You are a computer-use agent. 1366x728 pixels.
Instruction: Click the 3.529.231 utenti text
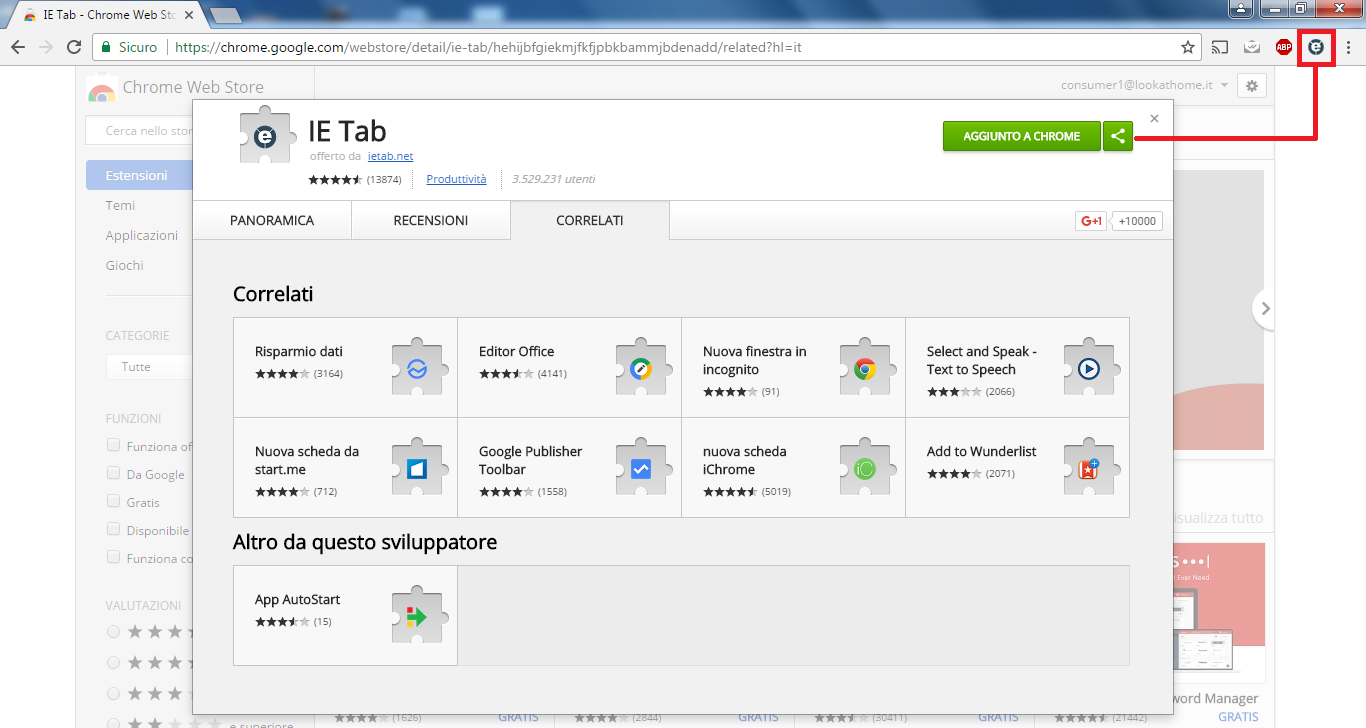pos(553,179)
